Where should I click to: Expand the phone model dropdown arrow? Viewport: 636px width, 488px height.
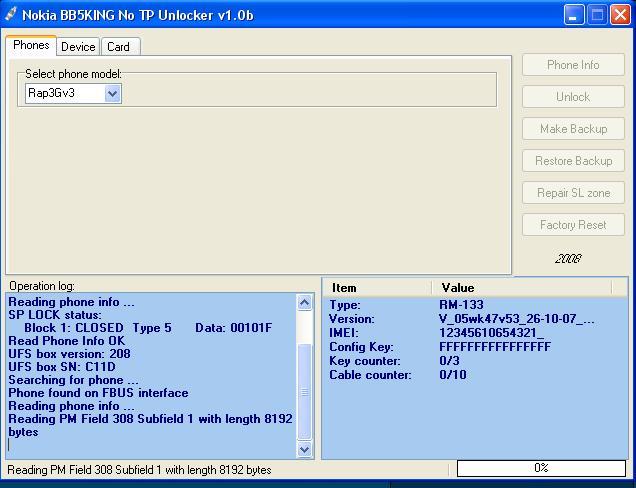112,94
